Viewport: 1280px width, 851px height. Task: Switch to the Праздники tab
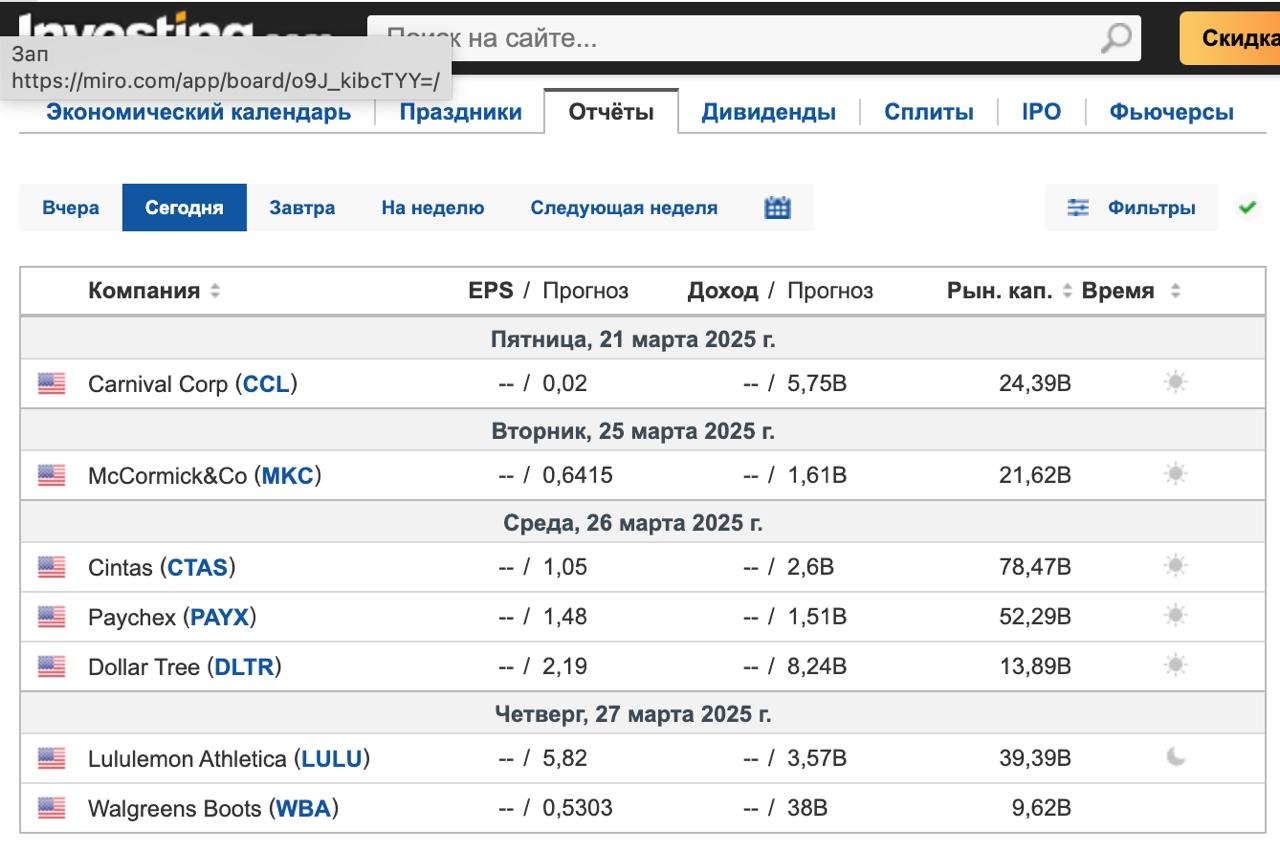(x=461, y=112)
